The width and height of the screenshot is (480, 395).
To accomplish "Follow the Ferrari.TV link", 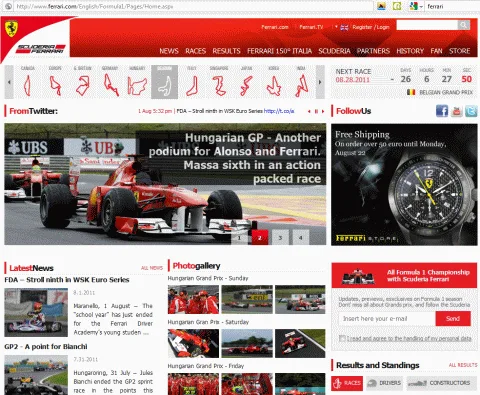I will pos(311,27).
